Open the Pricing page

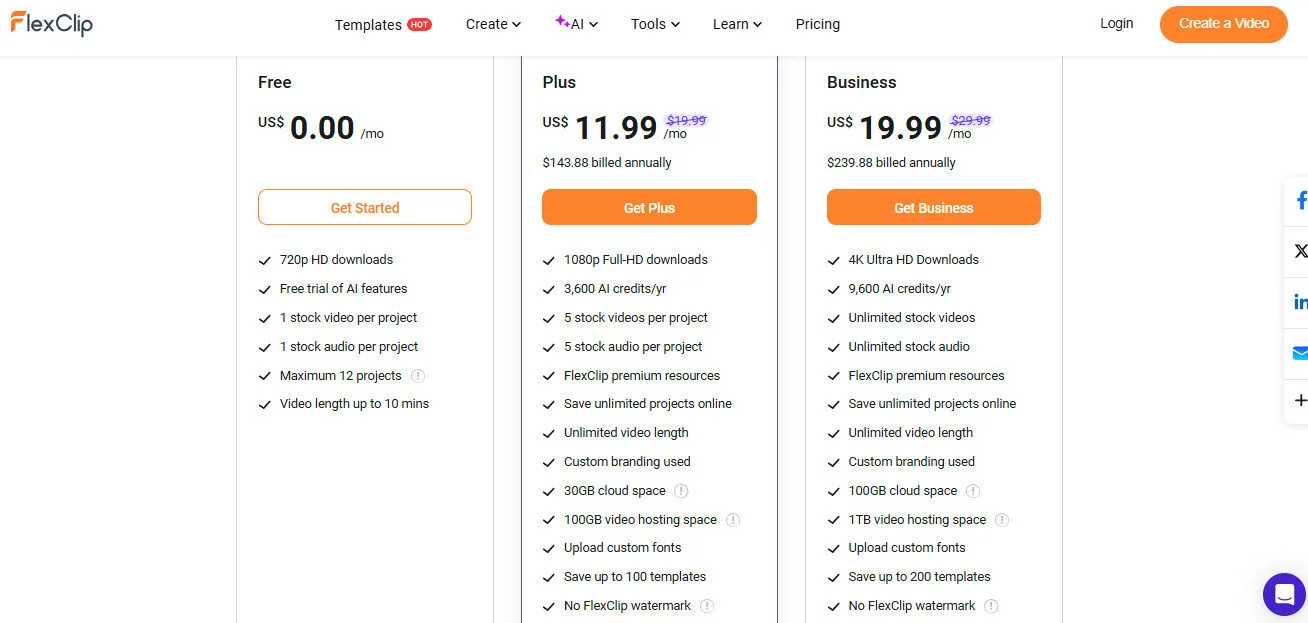tap(818, 23)
